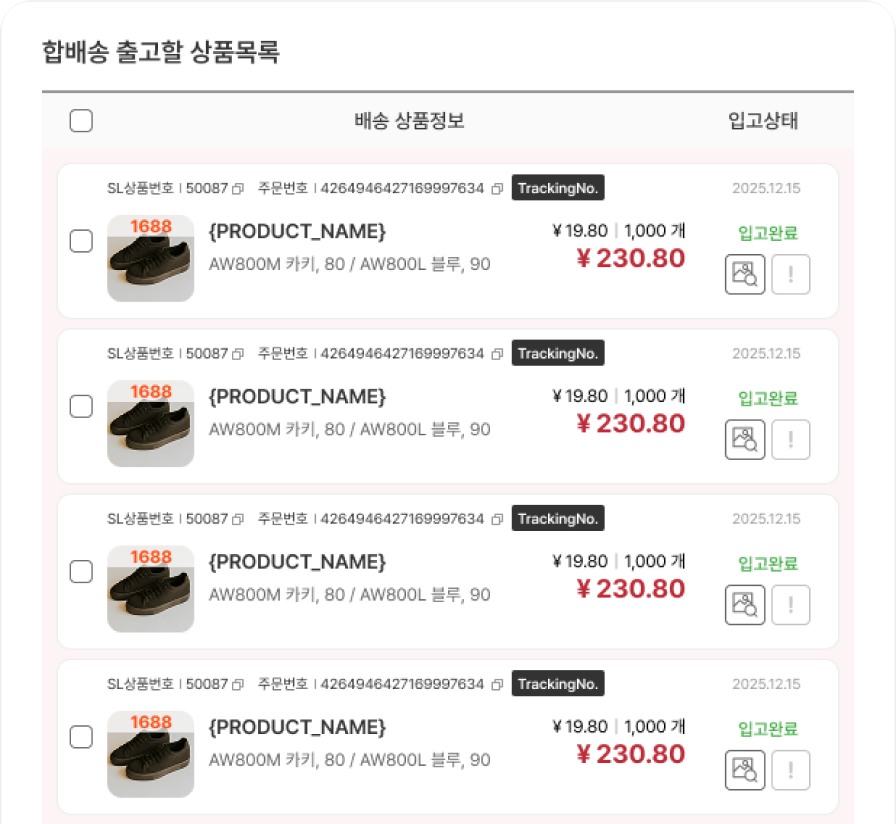Copy SL product number in third row

(x=238, y=520)
